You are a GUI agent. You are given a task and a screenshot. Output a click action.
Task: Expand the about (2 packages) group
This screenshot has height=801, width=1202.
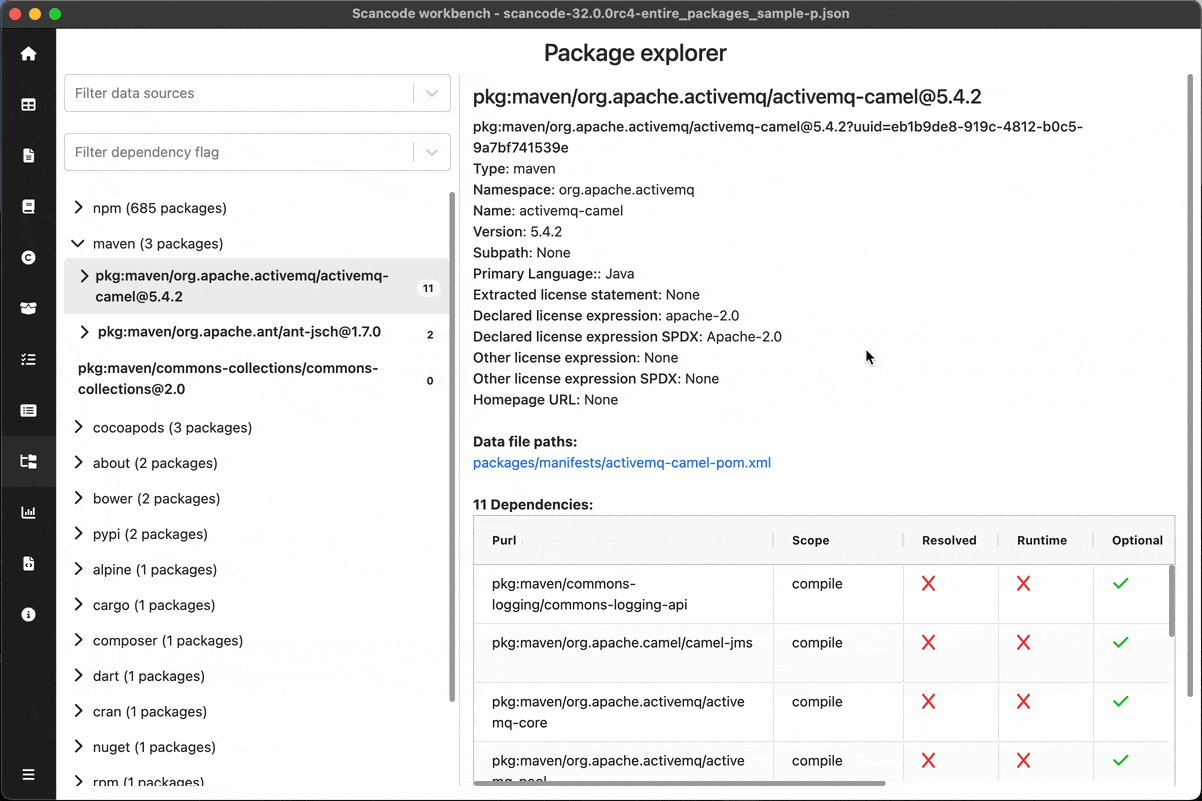(x=78, y=463)
